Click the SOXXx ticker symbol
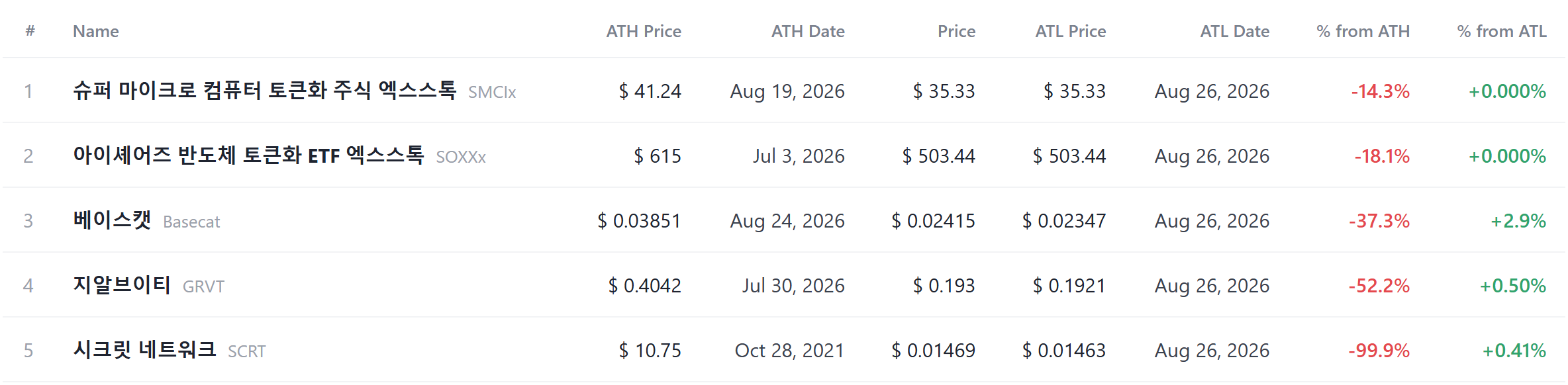The width and height of the screenshot is (1568, 385). coord(461,157)
